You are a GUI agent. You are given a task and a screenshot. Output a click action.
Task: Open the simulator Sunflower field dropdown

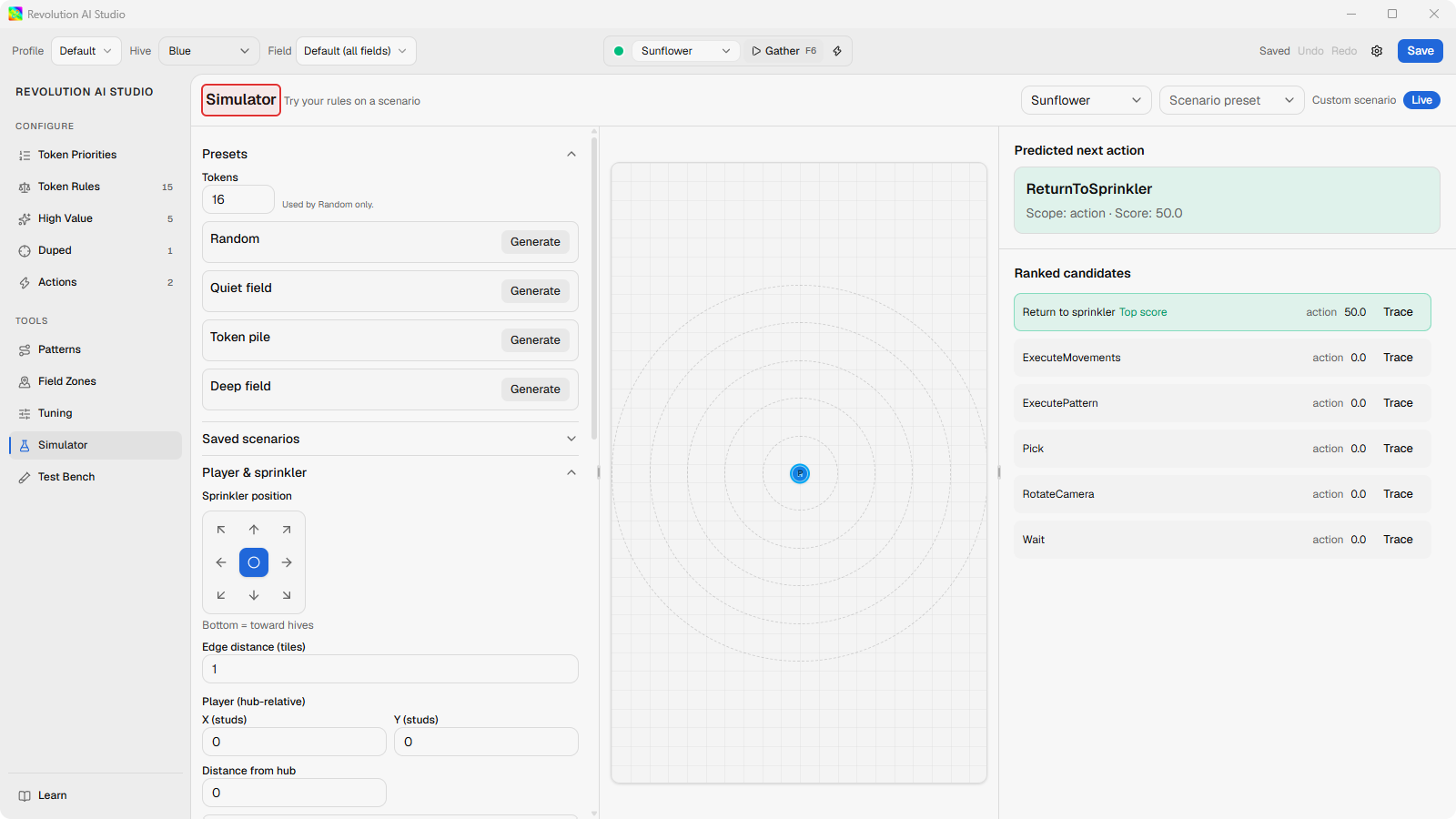coord(1086,100)
